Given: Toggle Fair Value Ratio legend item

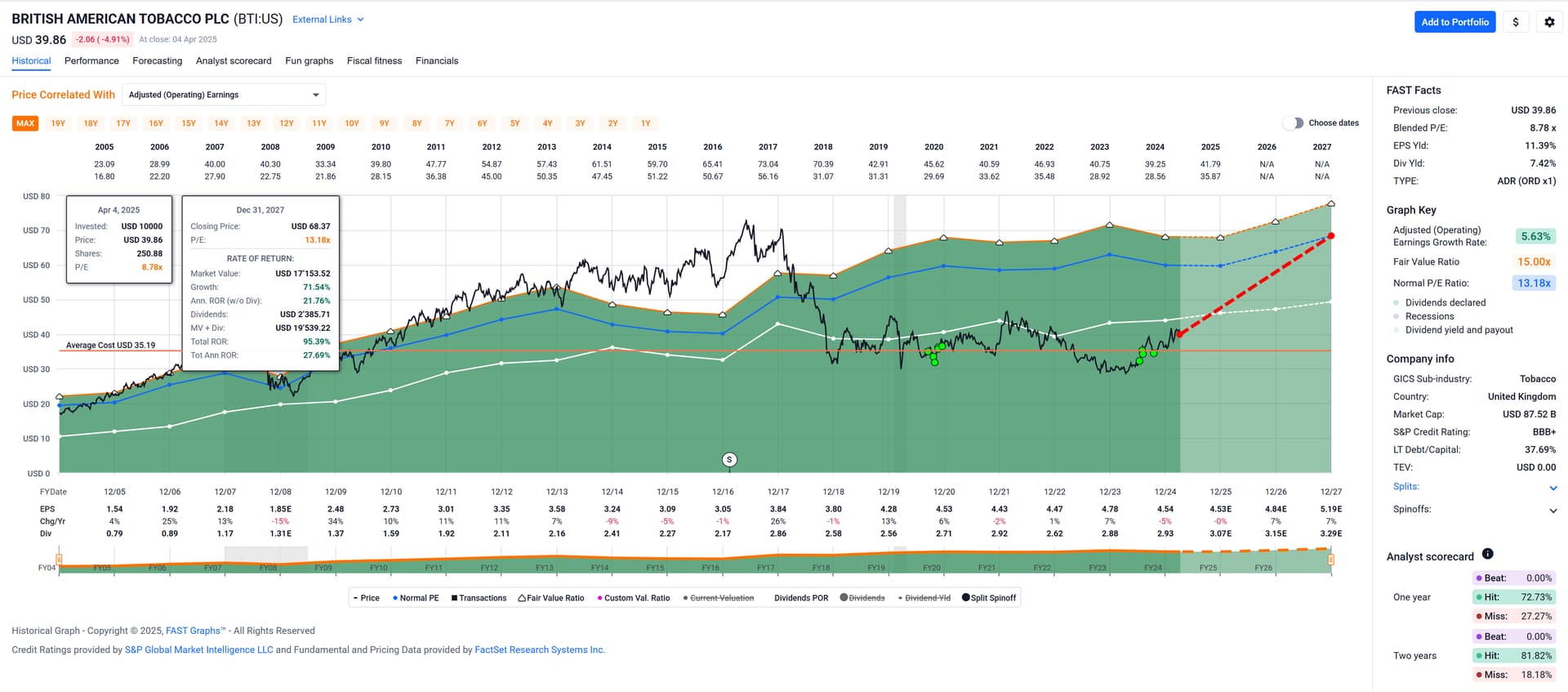Looking at the screenshot, I should (551, 598).
